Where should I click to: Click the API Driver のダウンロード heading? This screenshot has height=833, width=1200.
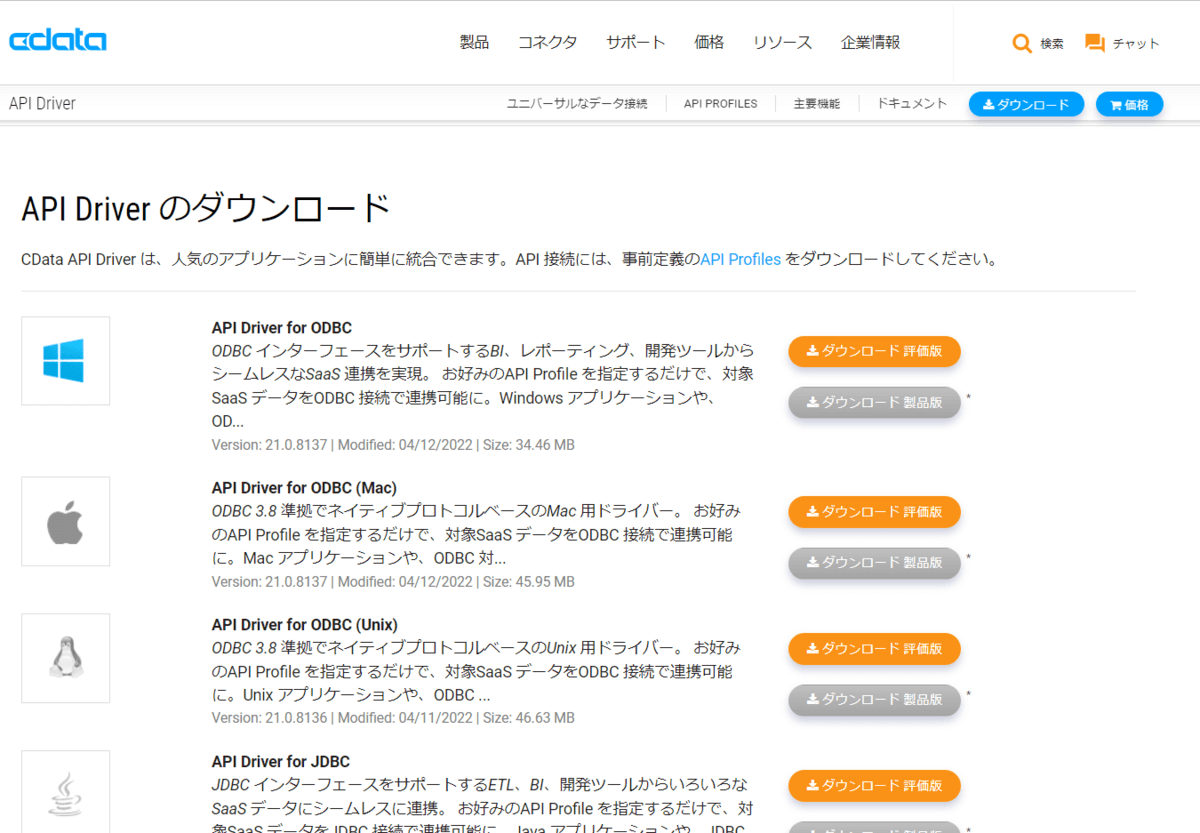(x=206, y=209)
